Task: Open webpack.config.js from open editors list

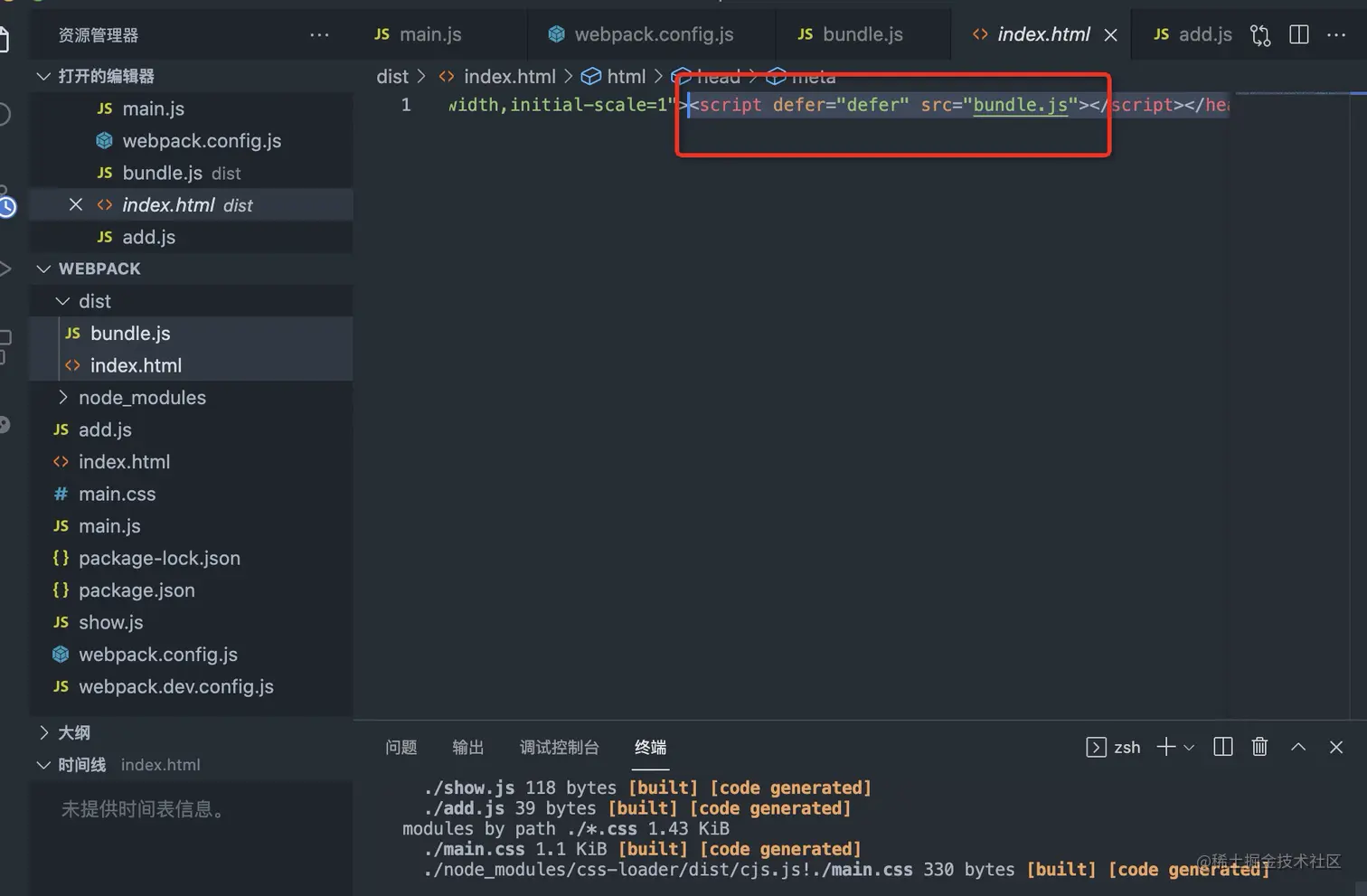Action: click(191, 140)
